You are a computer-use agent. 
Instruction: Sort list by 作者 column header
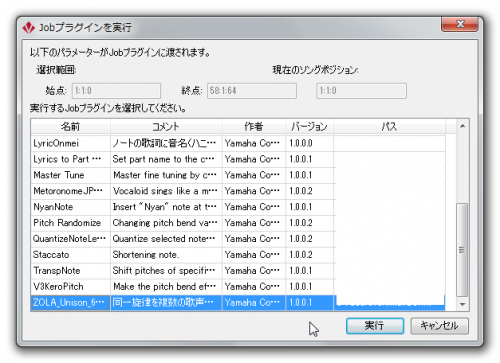254,127
